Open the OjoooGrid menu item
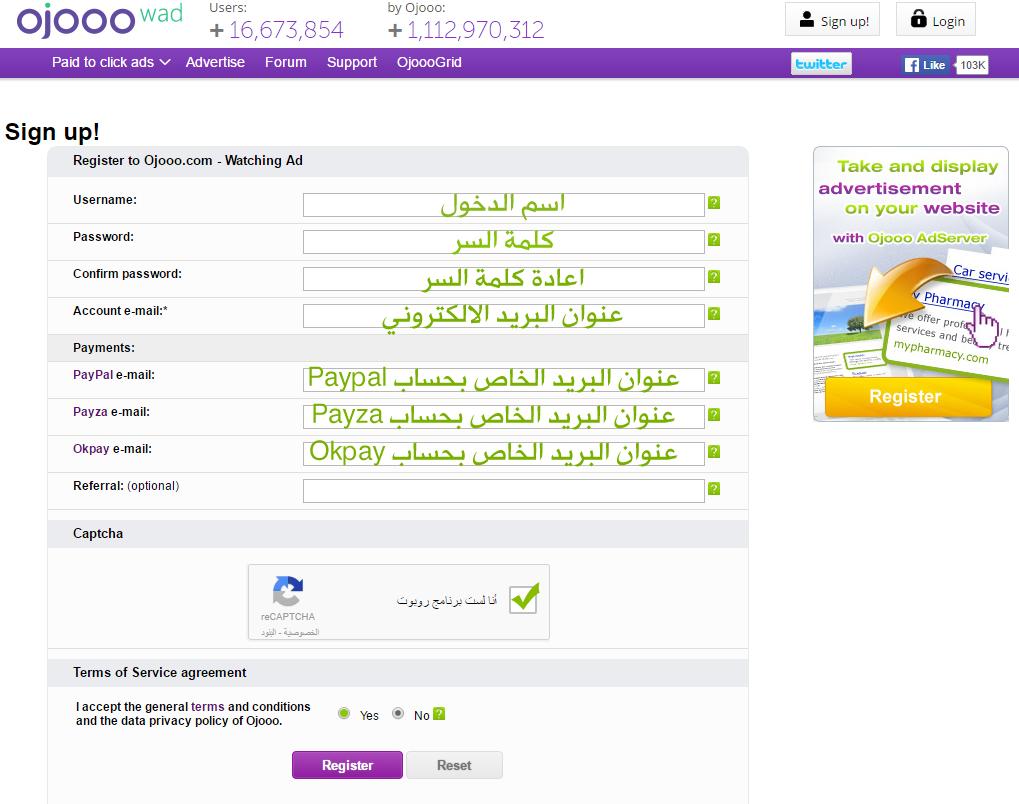Image resolution: width=1019 pixels, height=804 pixels. click(429, 62)
